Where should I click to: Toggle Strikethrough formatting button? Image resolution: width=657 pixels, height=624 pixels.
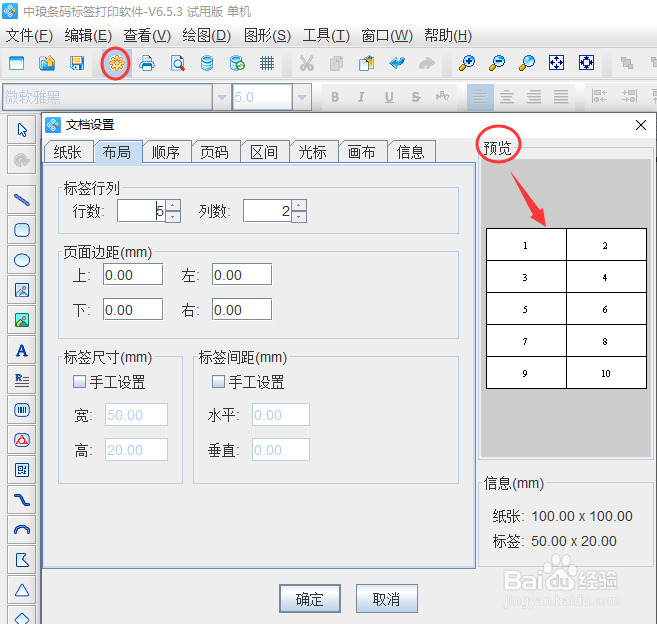(416, 97)
